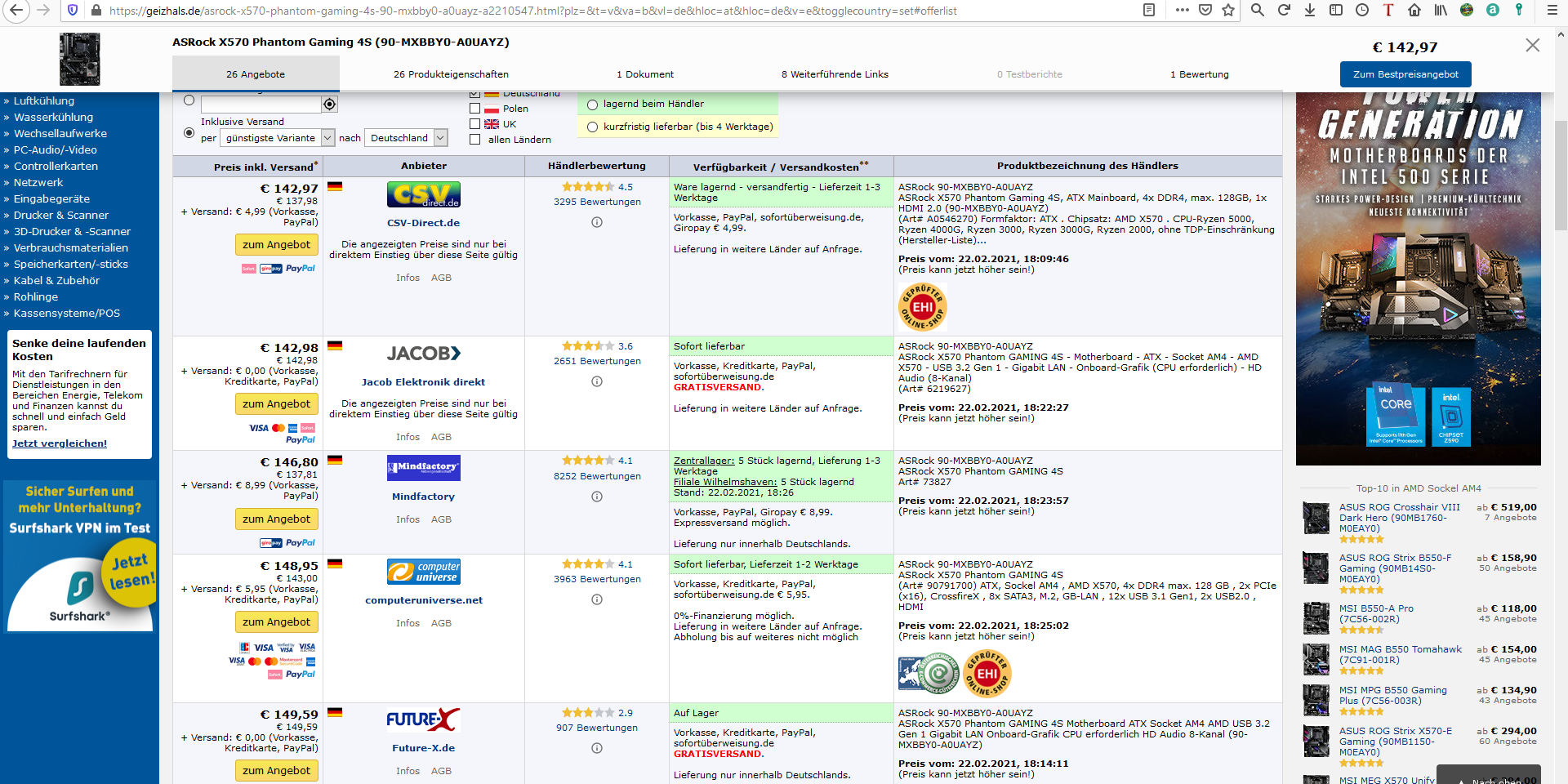Image resolution: width=1568 pixels, height=784 pixels.
Task: Click 'zum Angebot' for Jacob Elektronik
Action: 276,404
